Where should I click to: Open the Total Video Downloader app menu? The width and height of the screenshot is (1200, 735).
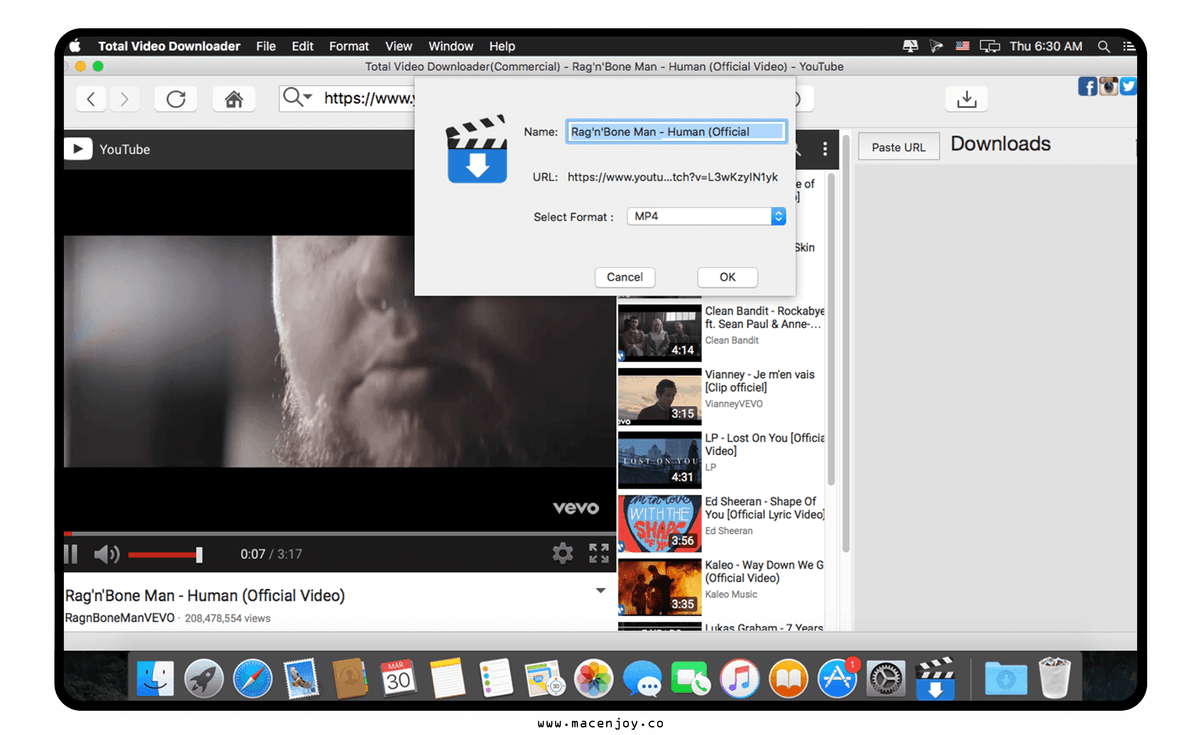[x=169, y=46]
